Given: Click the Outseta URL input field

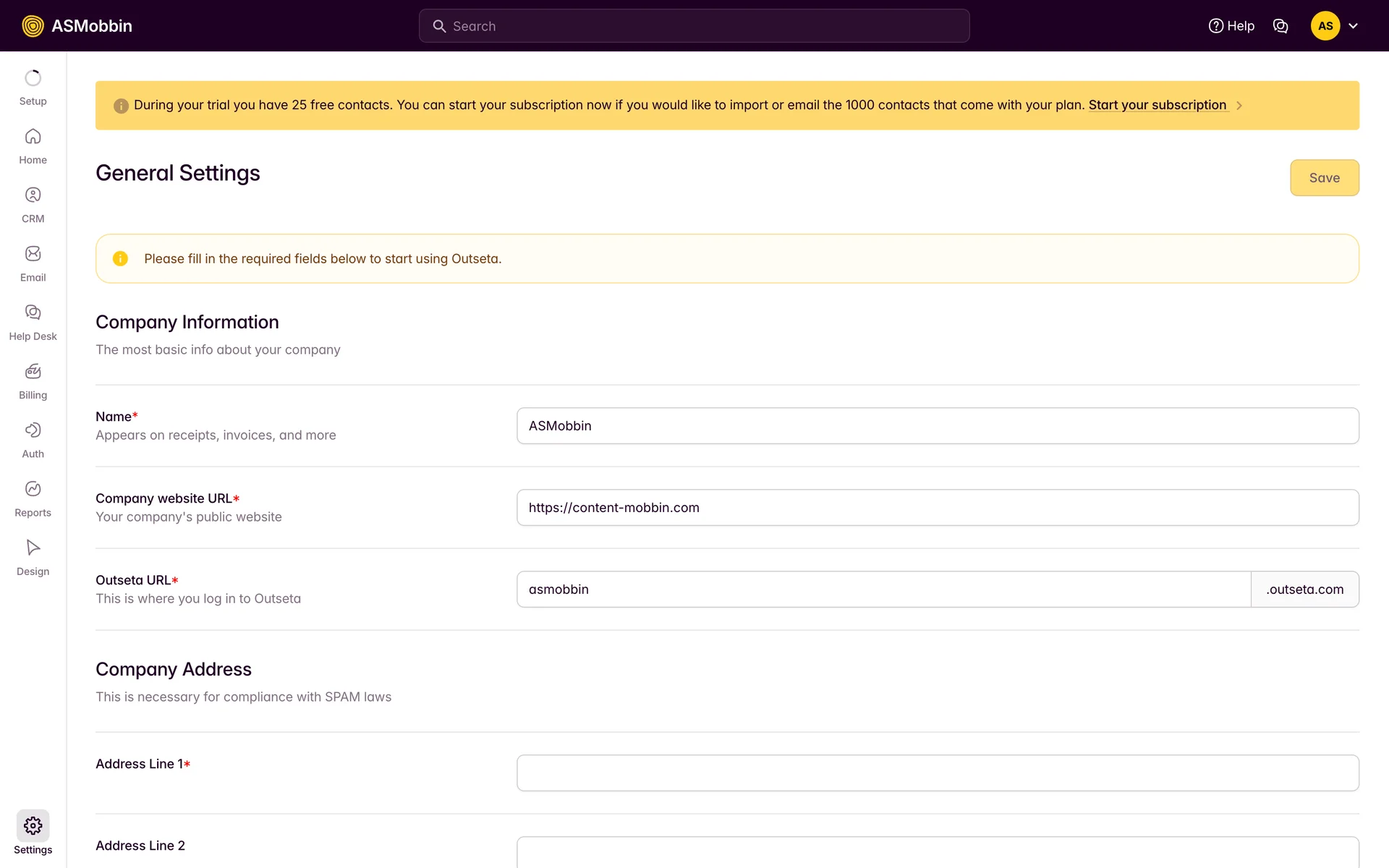Looking at the screenshot, I should [883, 590].
